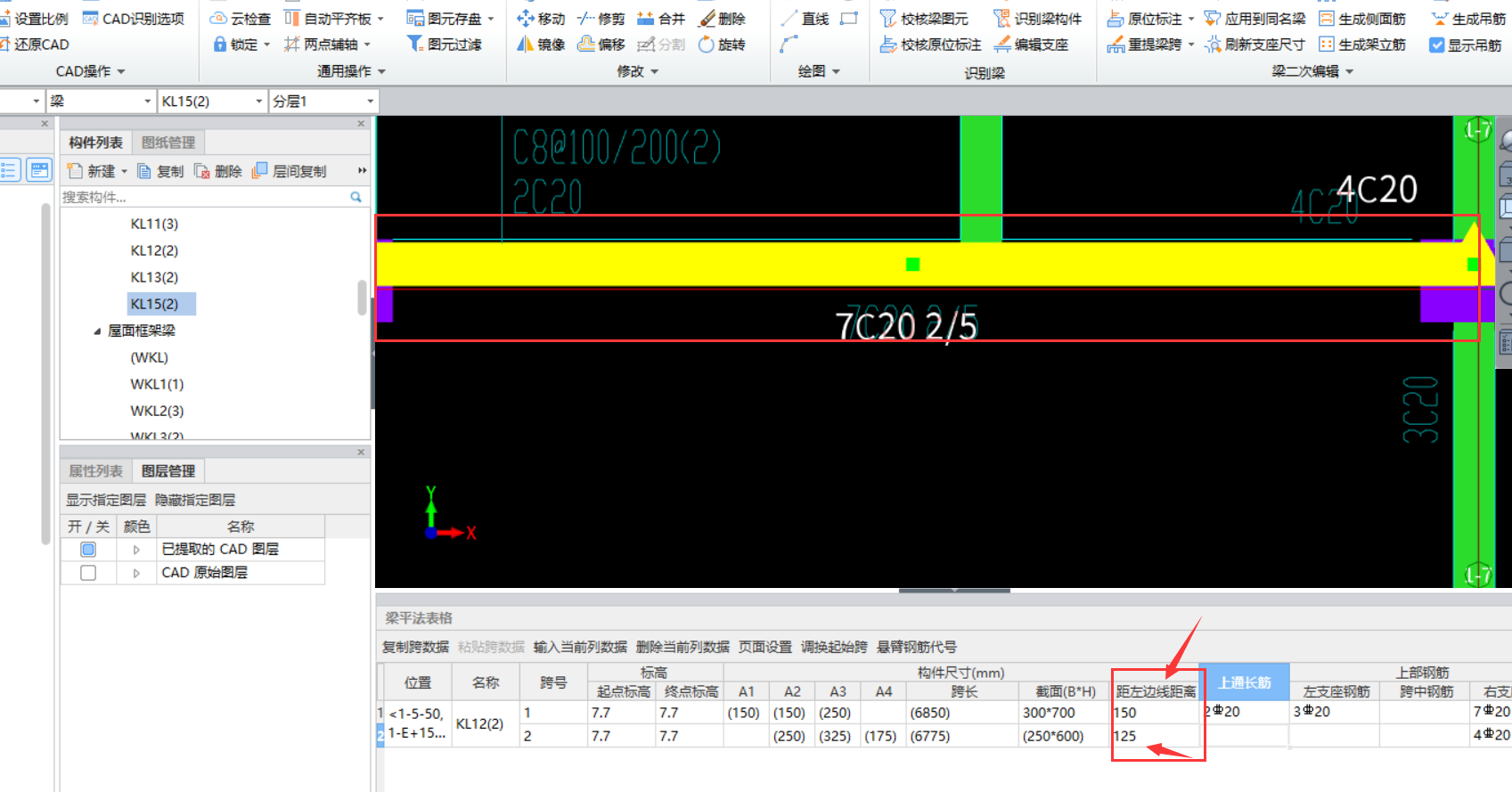The image size is (1512, 792).
Task: Switch to 图纸管理 tab
Action: tap(168, 143)
